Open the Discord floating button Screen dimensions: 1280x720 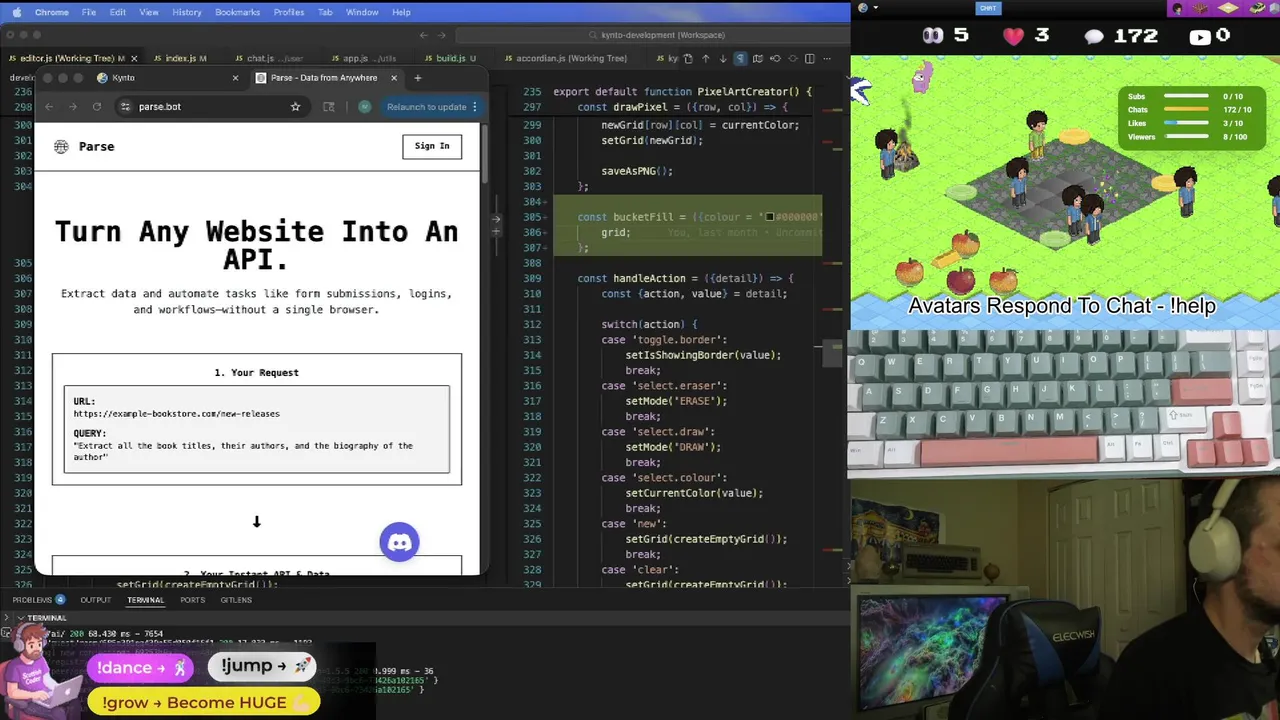tap(399, 542)
